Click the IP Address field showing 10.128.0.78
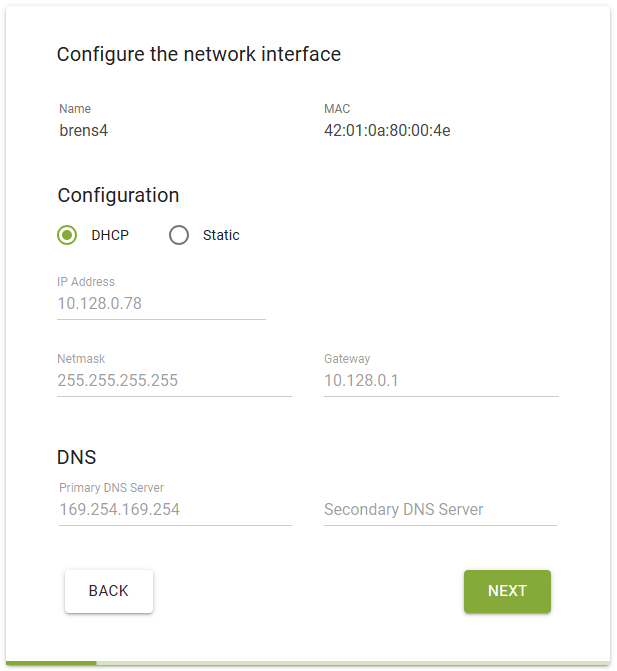Screen dimensions: 617x671 point(160,303)
